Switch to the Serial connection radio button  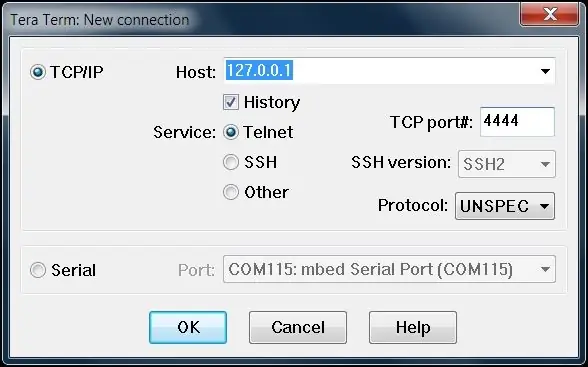point(38,270)
